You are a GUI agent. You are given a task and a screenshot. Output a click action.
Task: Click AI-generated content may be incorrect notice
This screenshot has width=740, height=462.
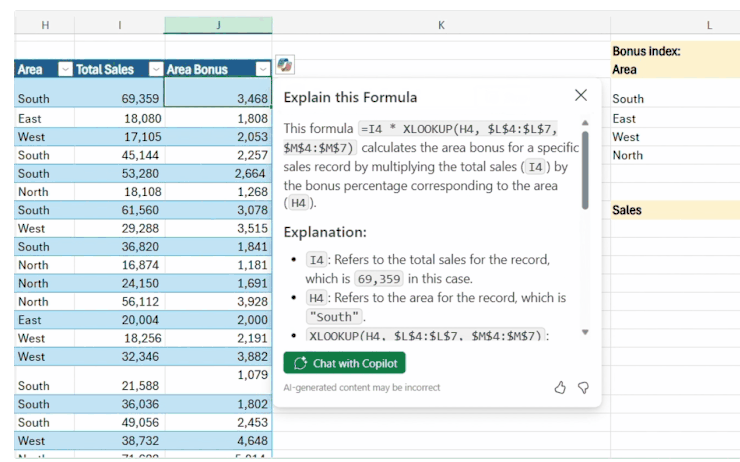[362, 387]
